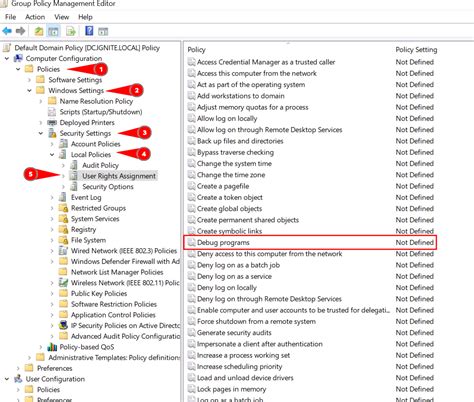The image size is (474, 402).
Task: Click the Computer Configuration node icon
Action: [x=18, y=58]
